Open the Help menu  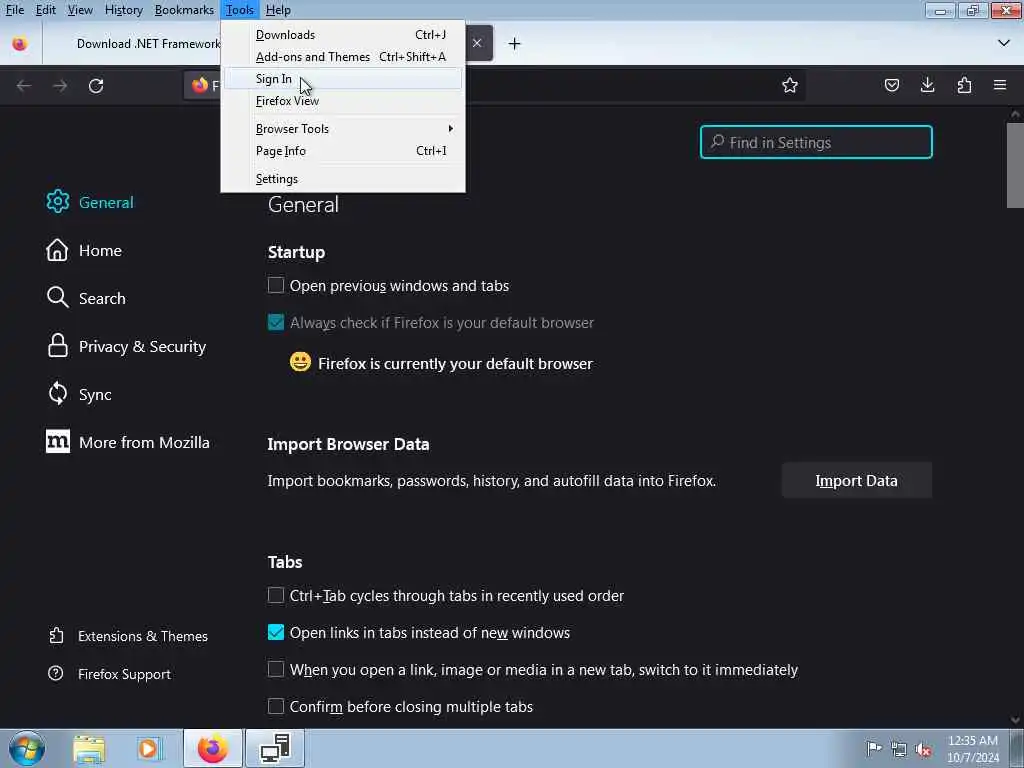278,10
